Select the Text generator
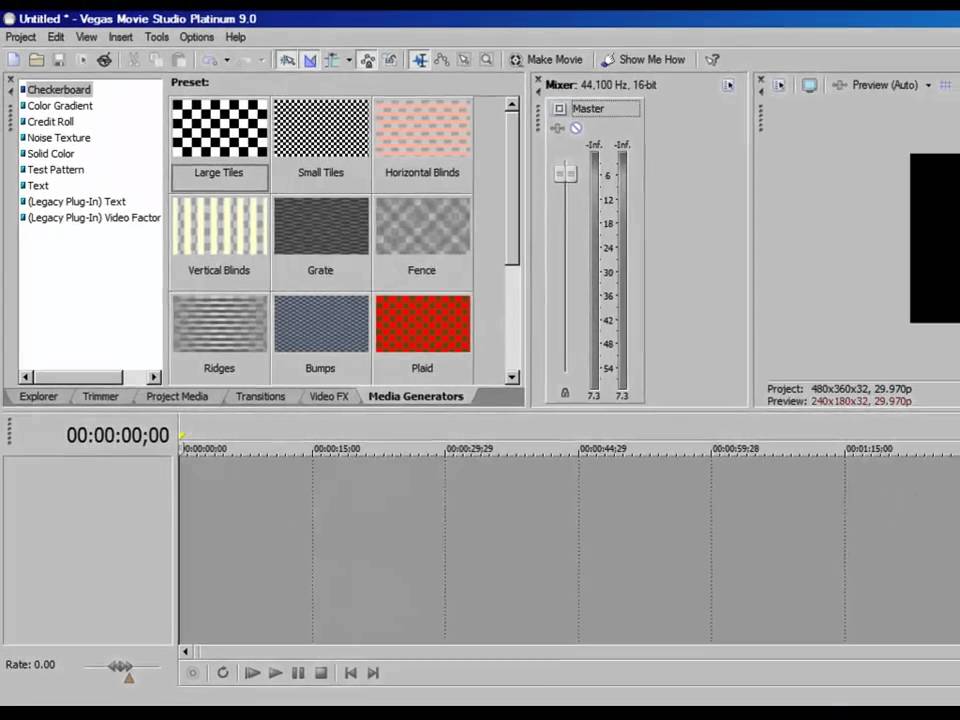960x720 pixels. 38,185
